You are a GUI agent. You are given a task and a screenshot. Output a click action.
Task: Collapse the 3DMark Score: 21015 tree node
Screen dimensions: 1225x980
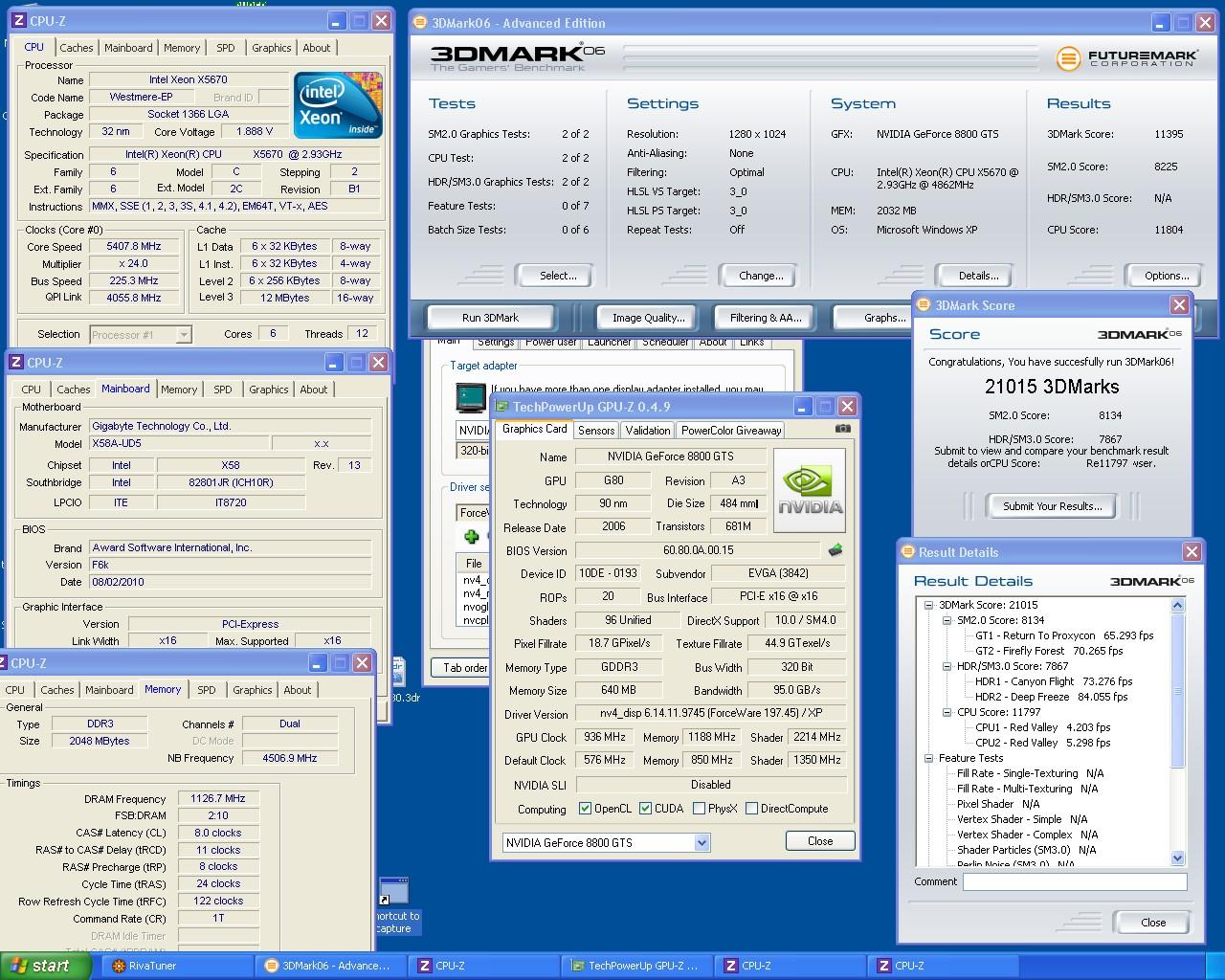point(928,605)
